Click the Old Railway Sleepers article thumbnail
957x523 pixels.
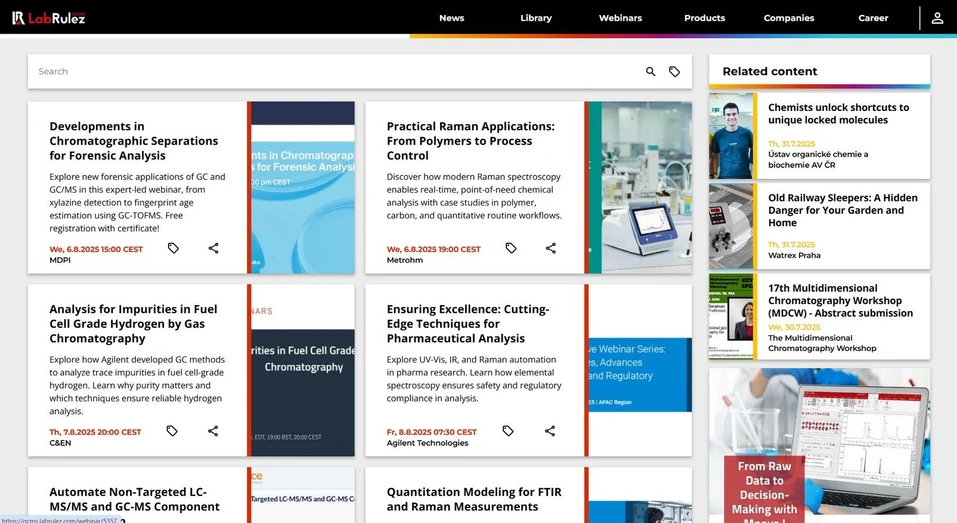(x=731, y=226)
